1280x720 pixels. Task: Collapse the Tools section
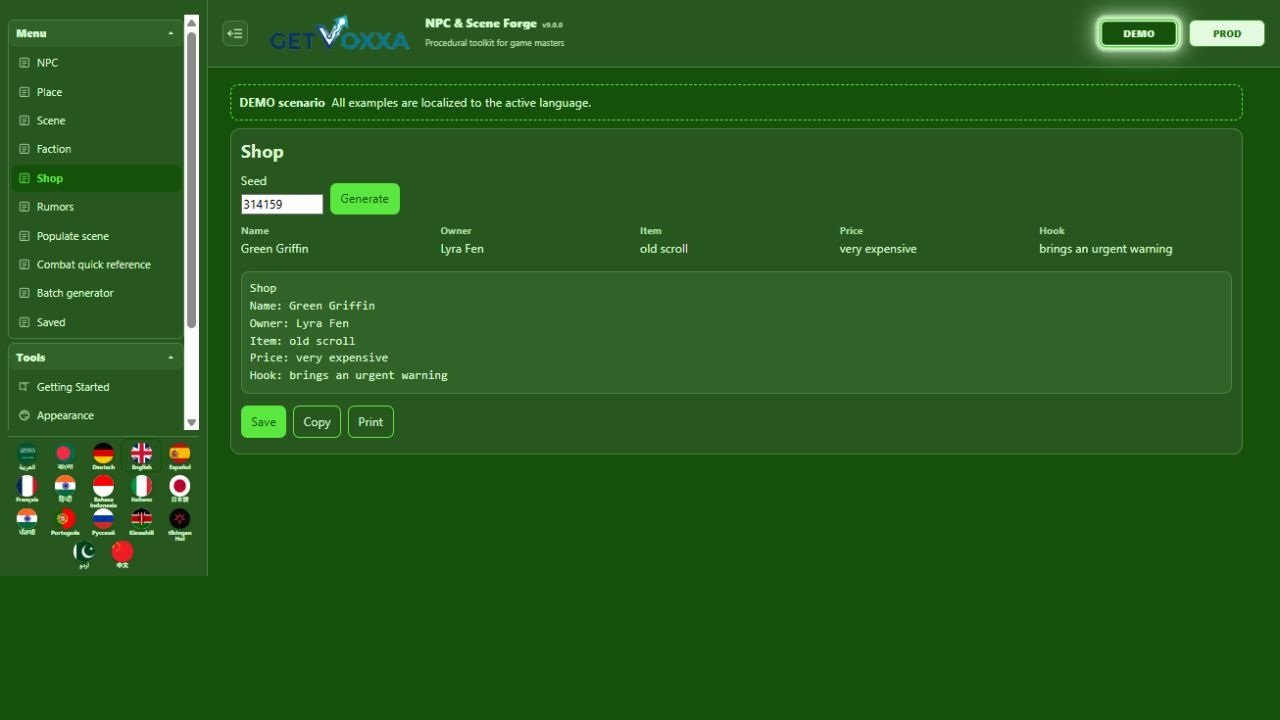tap(95, 357)
